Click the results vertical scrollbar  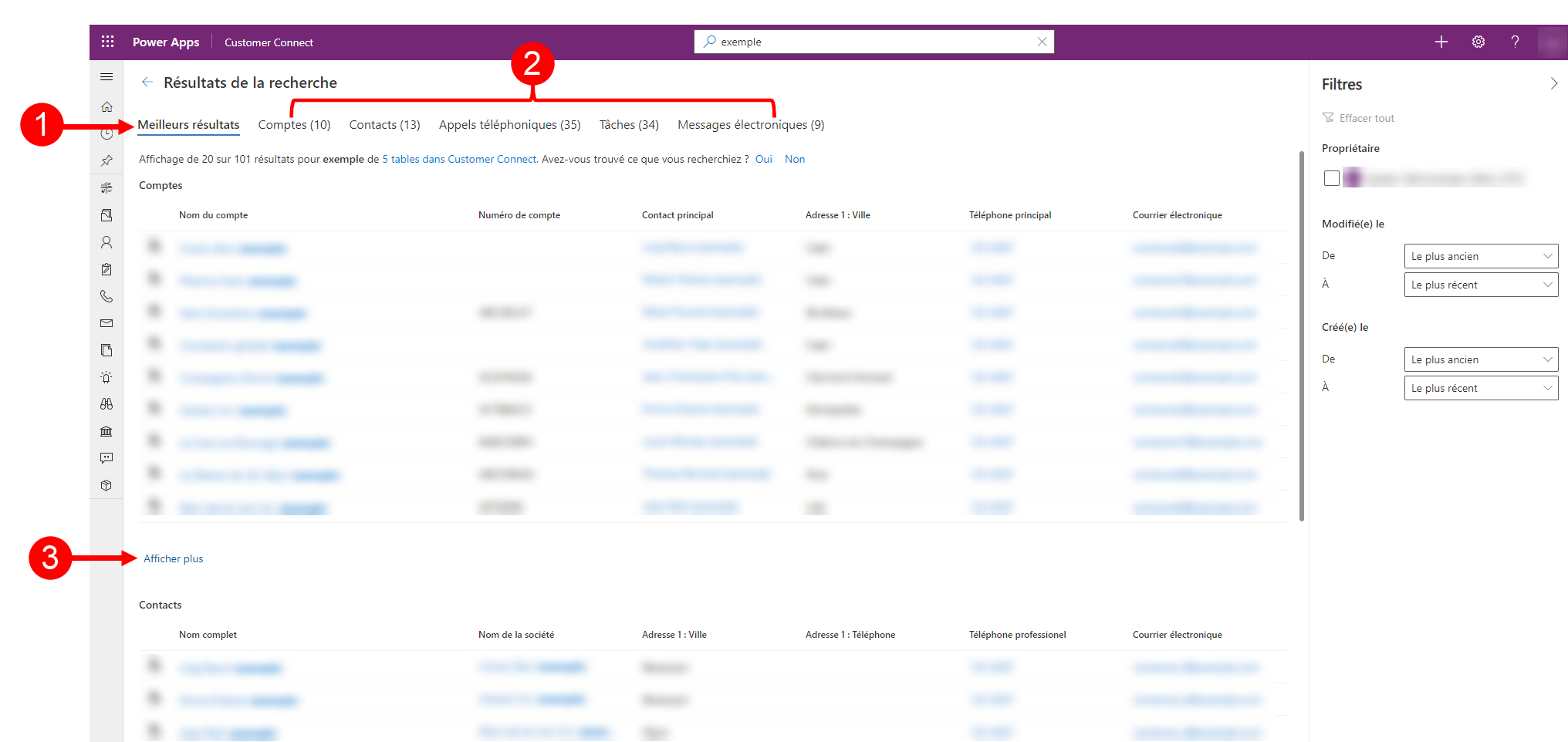(x=1302, y=336)
